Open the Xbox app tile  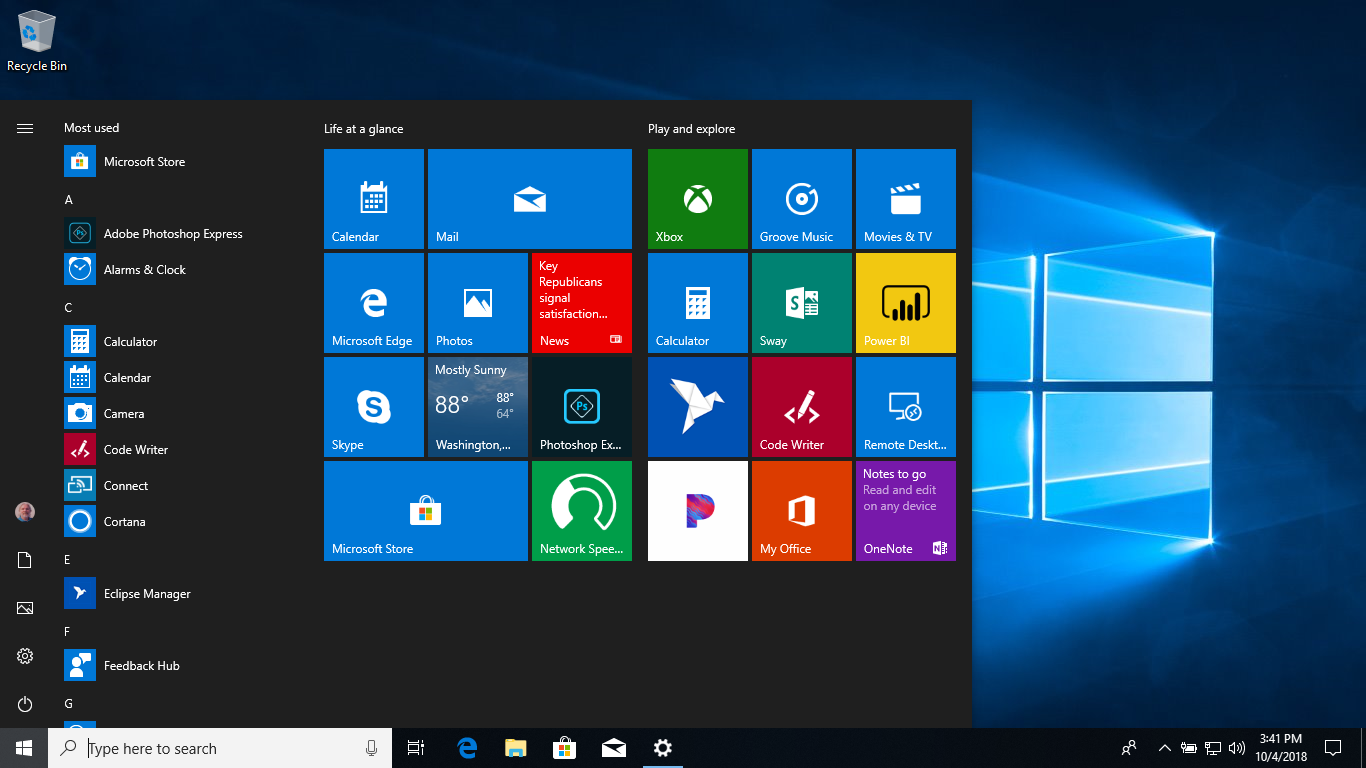pyautogui.click(x=697, y=198)
